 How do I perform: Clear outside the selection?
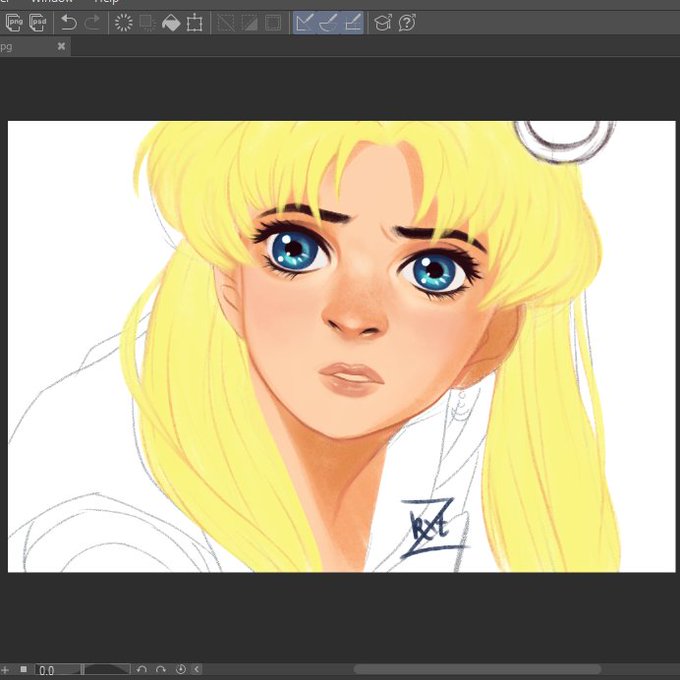click(x=147, y=23)
